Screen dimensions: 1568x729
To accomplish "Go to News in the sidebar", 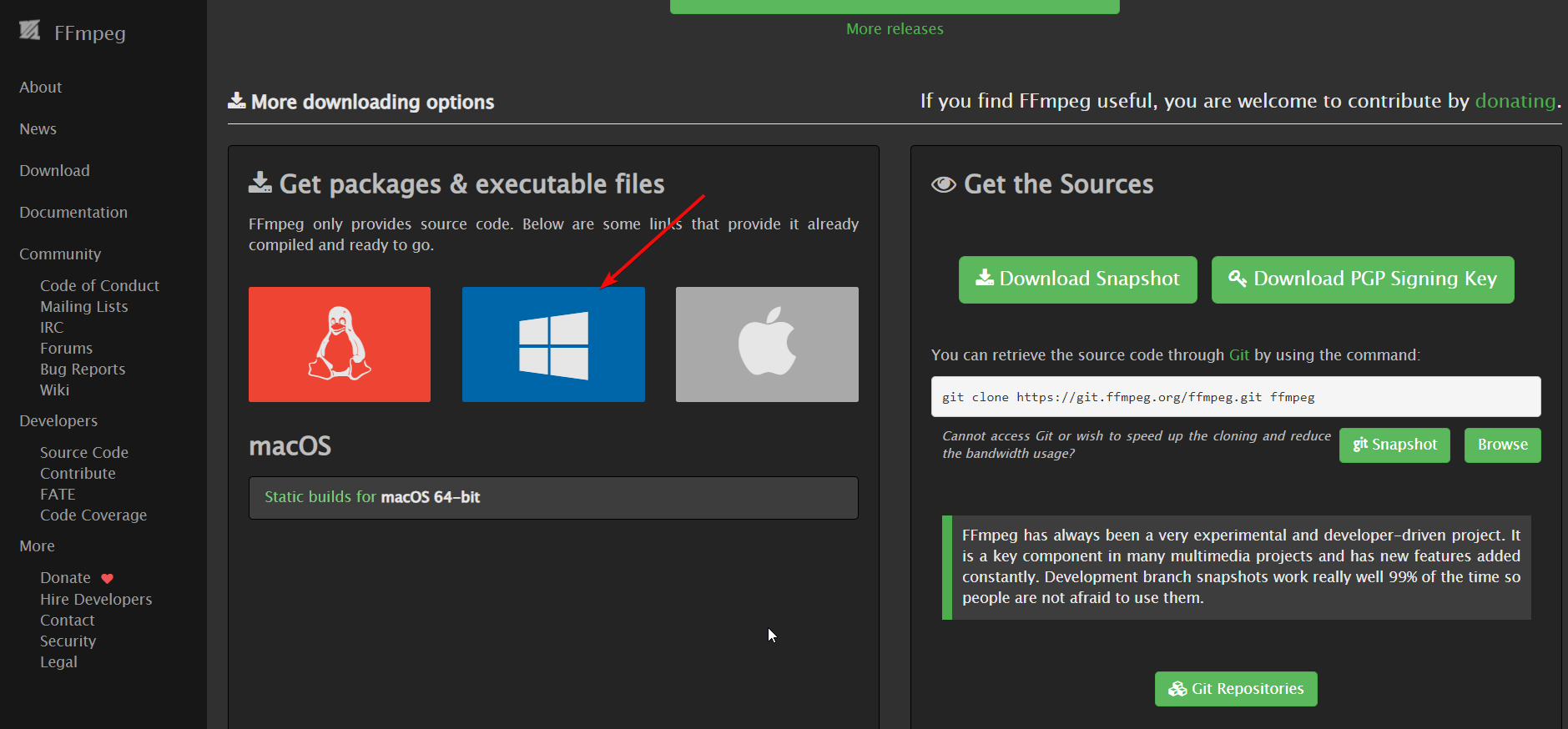I will click(38, 129).
